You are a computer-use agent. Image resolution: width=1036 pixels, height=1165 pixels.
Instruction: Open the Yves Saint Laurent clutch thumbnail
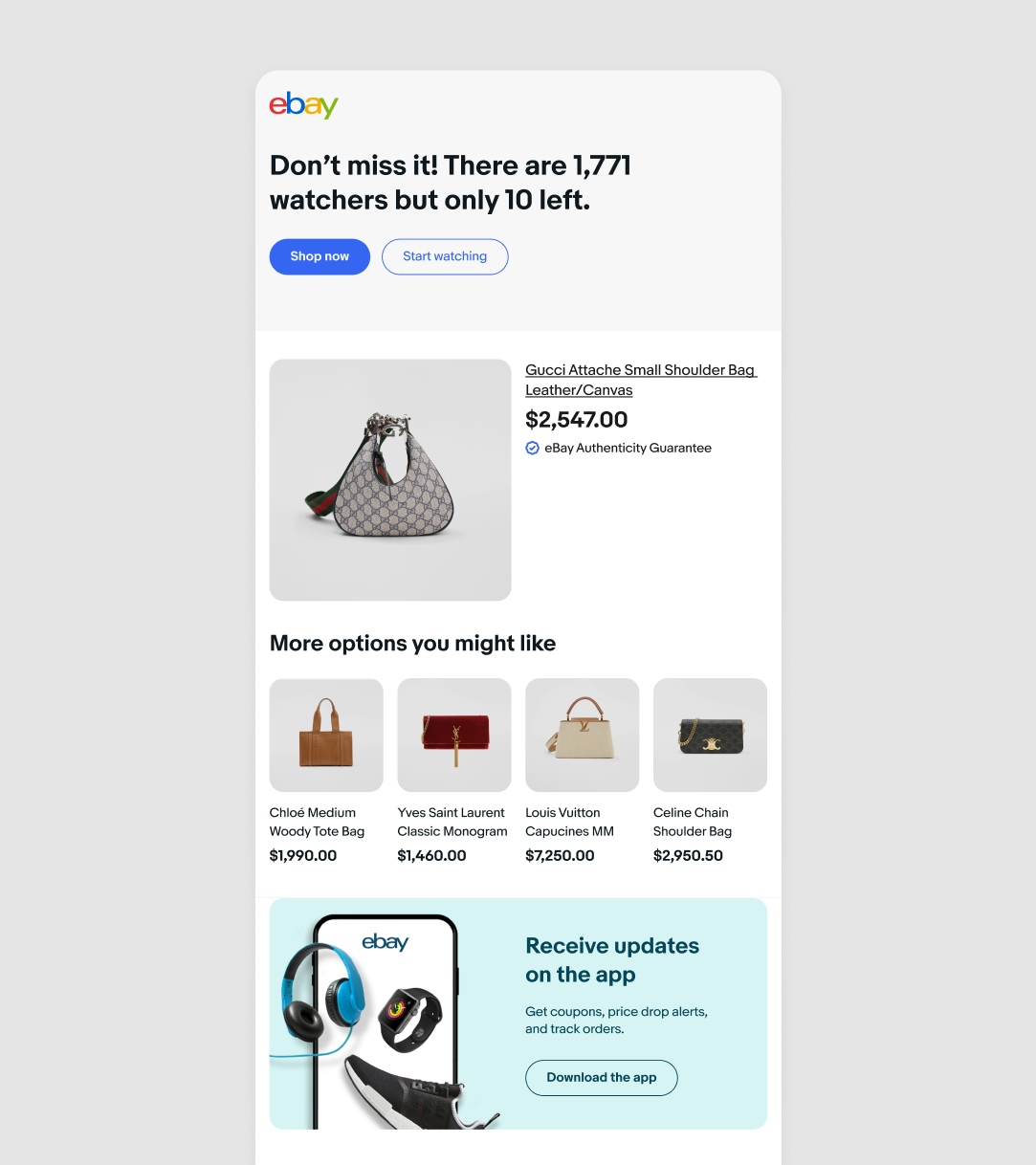[454, 735]
